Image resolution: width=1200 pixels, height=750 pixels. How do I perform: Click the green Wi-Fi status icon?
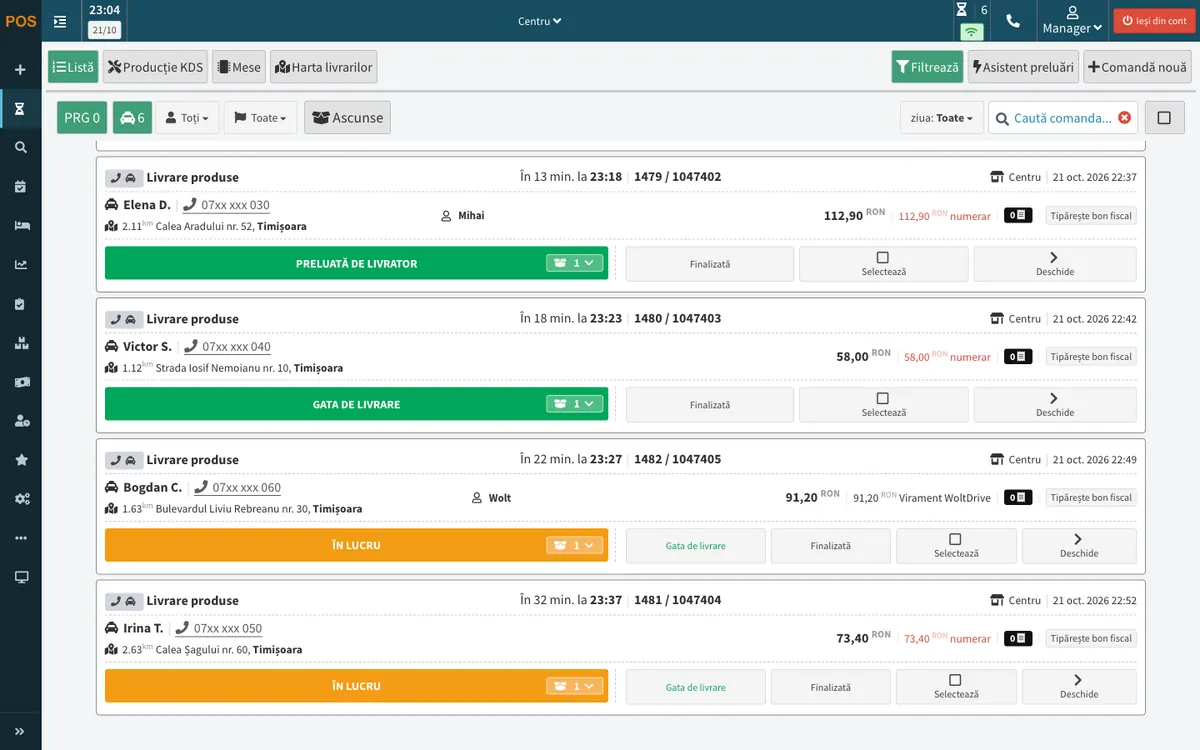971,31
